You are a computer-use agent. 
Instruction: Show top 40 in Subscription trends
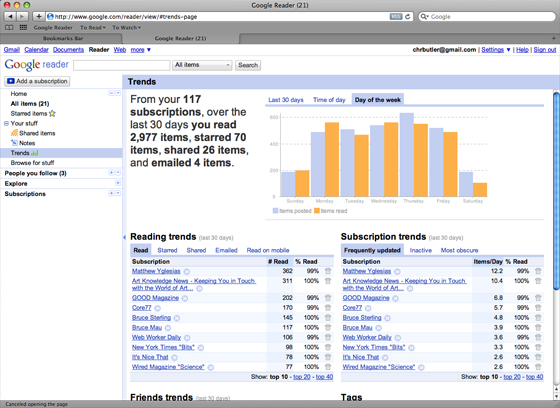coord(535,377)
